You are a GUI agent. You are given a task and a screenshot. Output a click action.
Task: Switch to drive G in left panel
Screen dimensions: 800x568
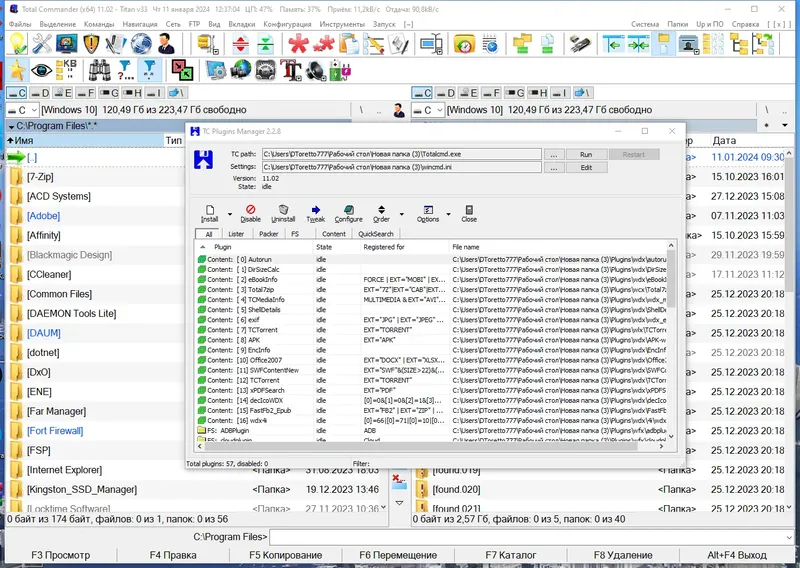(x=109, y=93)
